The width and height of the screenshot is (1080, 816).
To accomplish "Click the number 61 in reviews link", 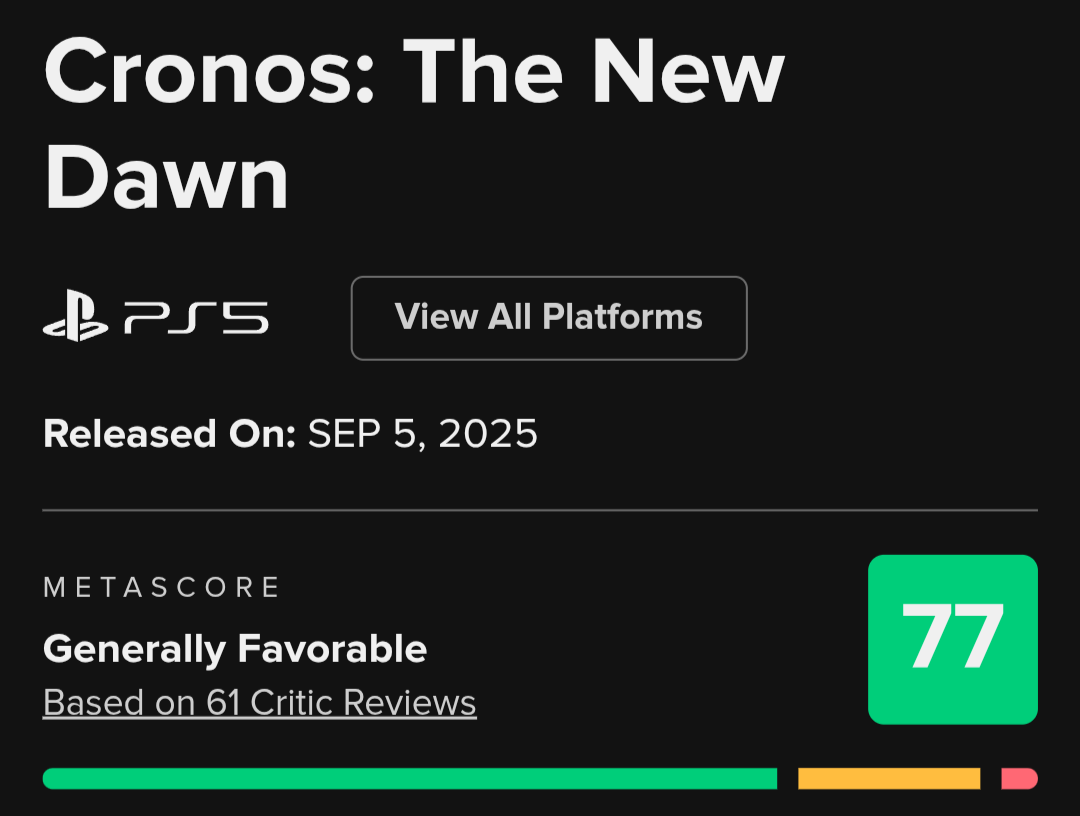I will [x=224, y=703].
